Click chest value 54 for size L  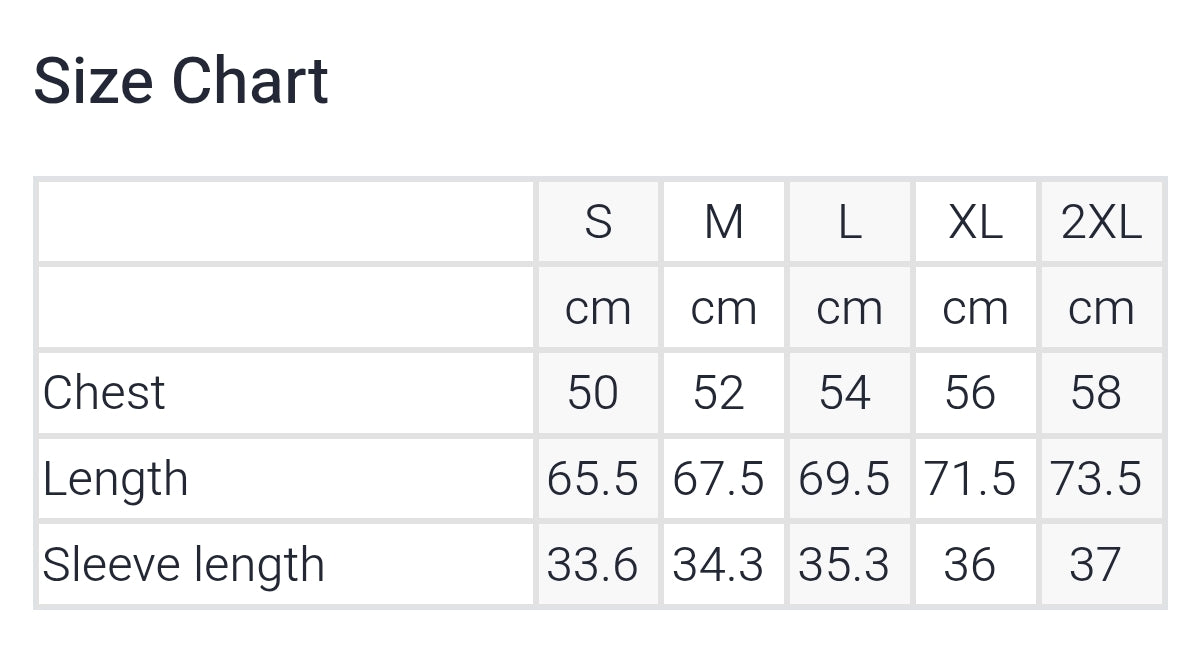(x=845, y=392)
